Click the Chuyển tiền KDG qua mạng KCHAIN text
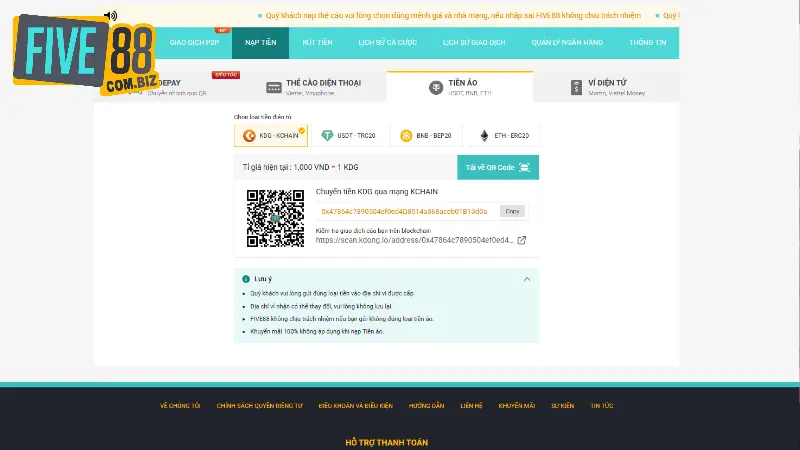This screenshot has width=800, height=450. pos(377,192)
